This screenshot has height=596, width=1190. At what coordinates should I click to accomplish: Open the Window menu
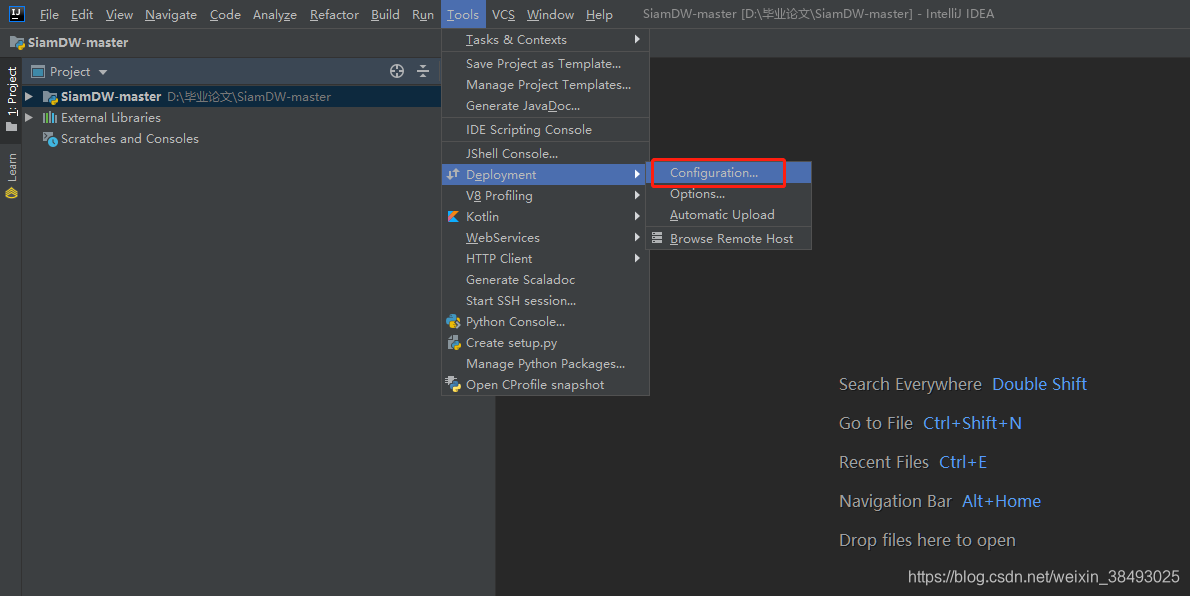550,14
